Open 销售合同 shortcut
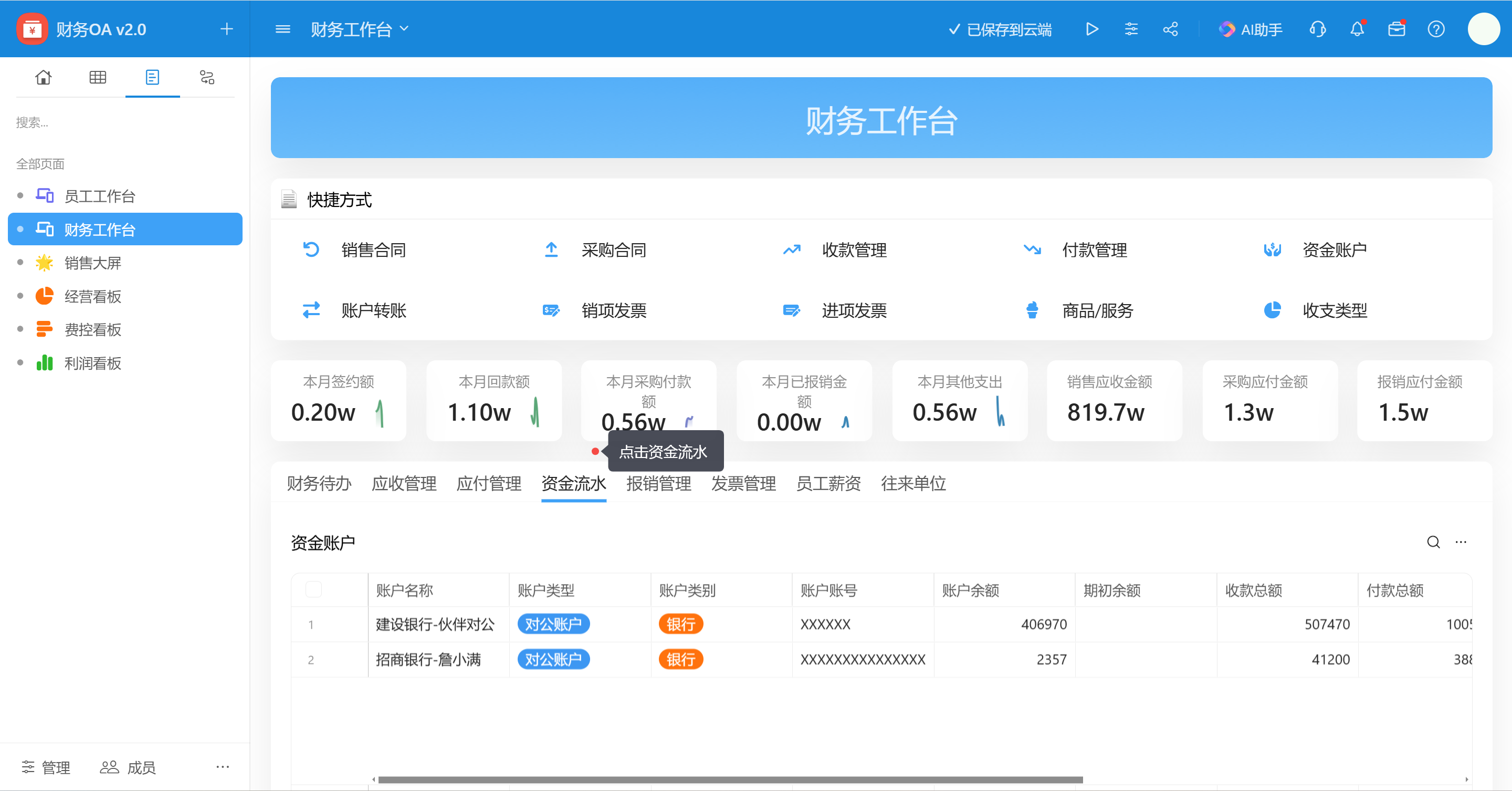The width and height of the screenshot is (1512, 791). [x=354, y=249]
